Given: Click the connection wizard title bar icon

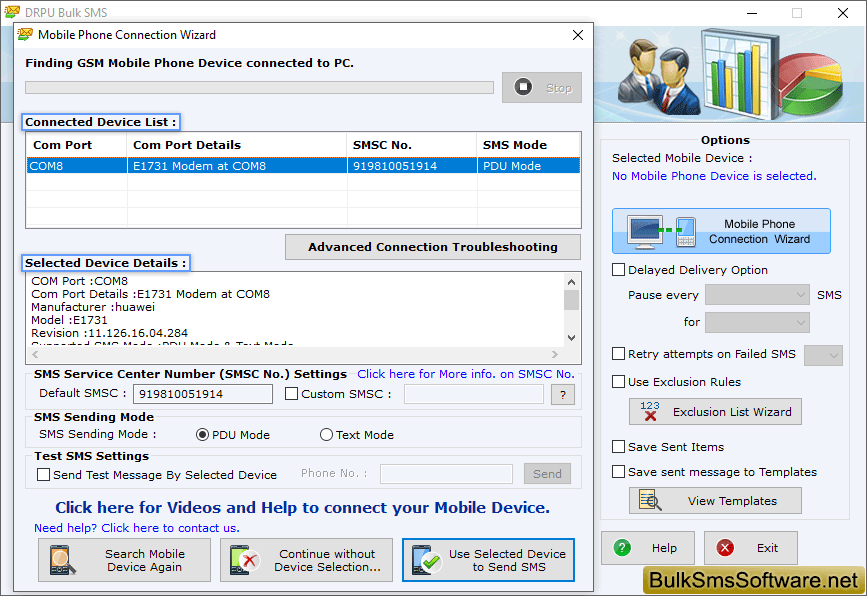Looking at the screenshot, I should pos(25,34).
